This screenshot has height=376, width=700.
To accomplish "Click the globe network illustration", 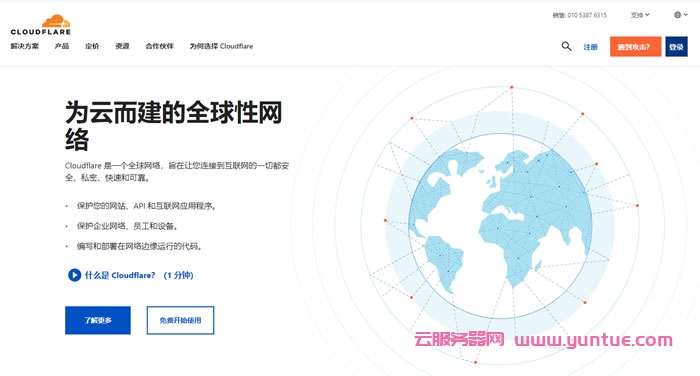I will [500, 226].
